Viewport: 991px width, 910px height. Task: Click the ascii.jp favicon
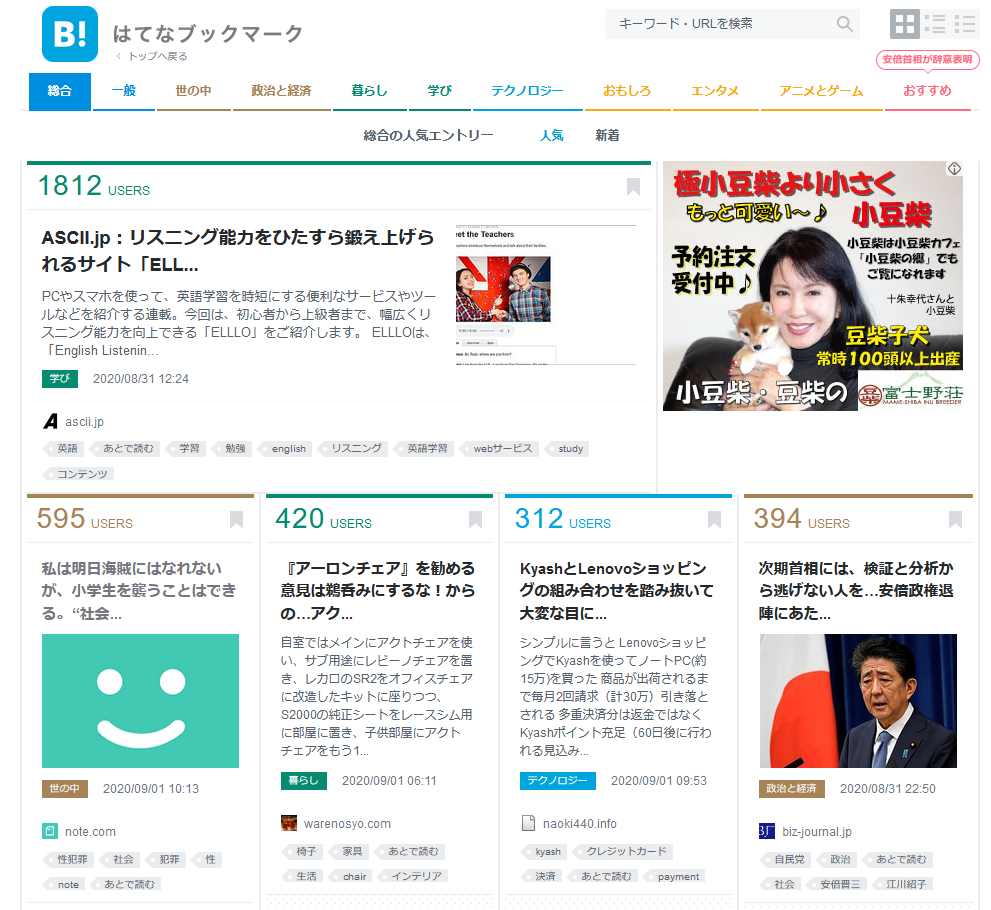[51, 422]
